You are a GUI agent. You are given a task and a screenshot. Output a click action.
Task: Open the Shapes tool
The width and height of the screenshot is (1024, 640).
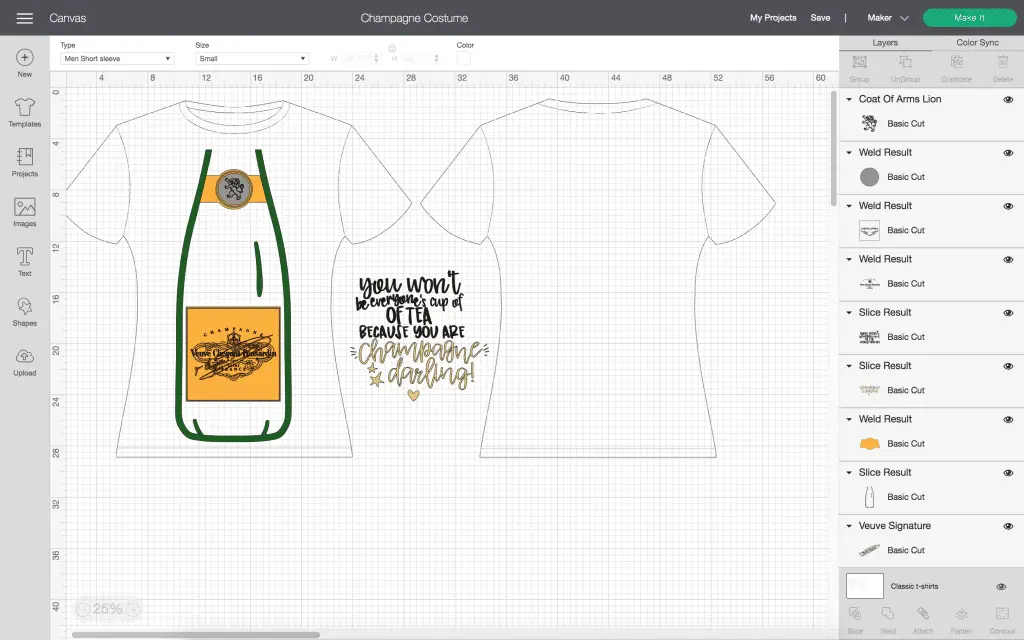click(x=25, y=312)
